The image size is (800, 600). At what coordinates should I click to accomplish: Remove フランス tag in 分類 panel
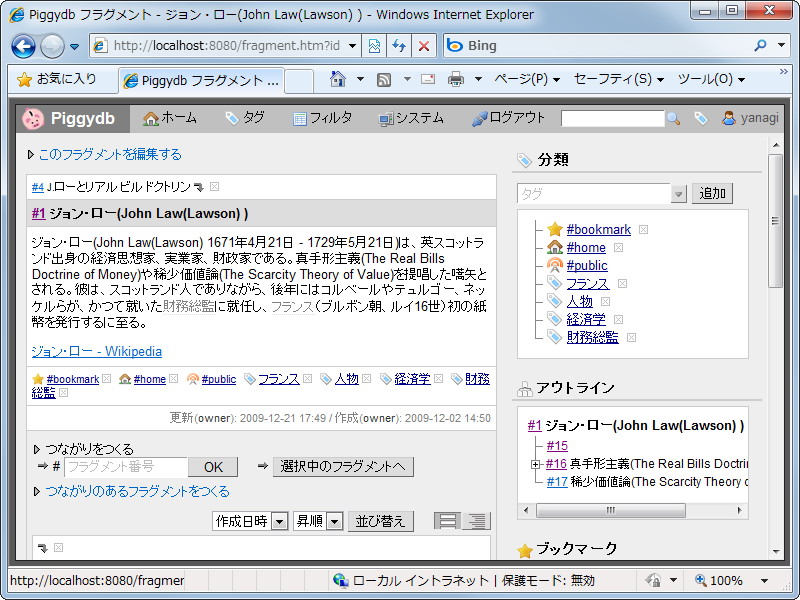[x=622, y=284]
